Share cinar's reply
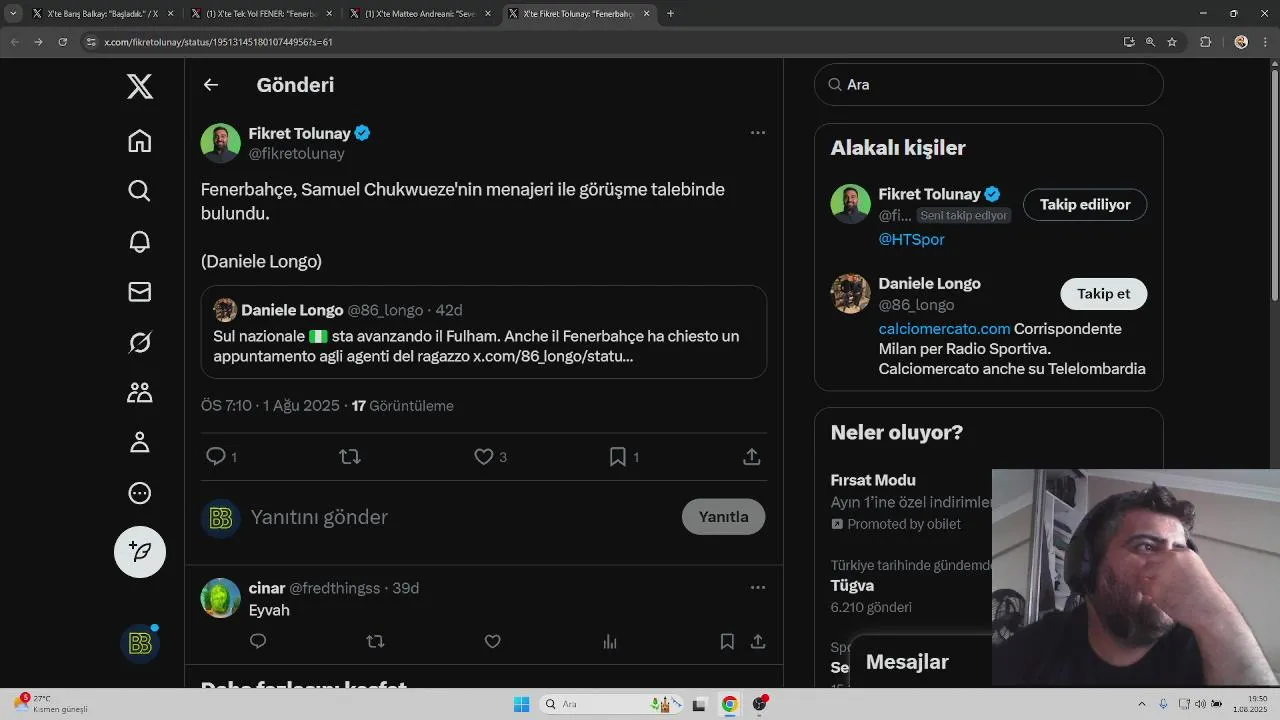 point(758,641)
